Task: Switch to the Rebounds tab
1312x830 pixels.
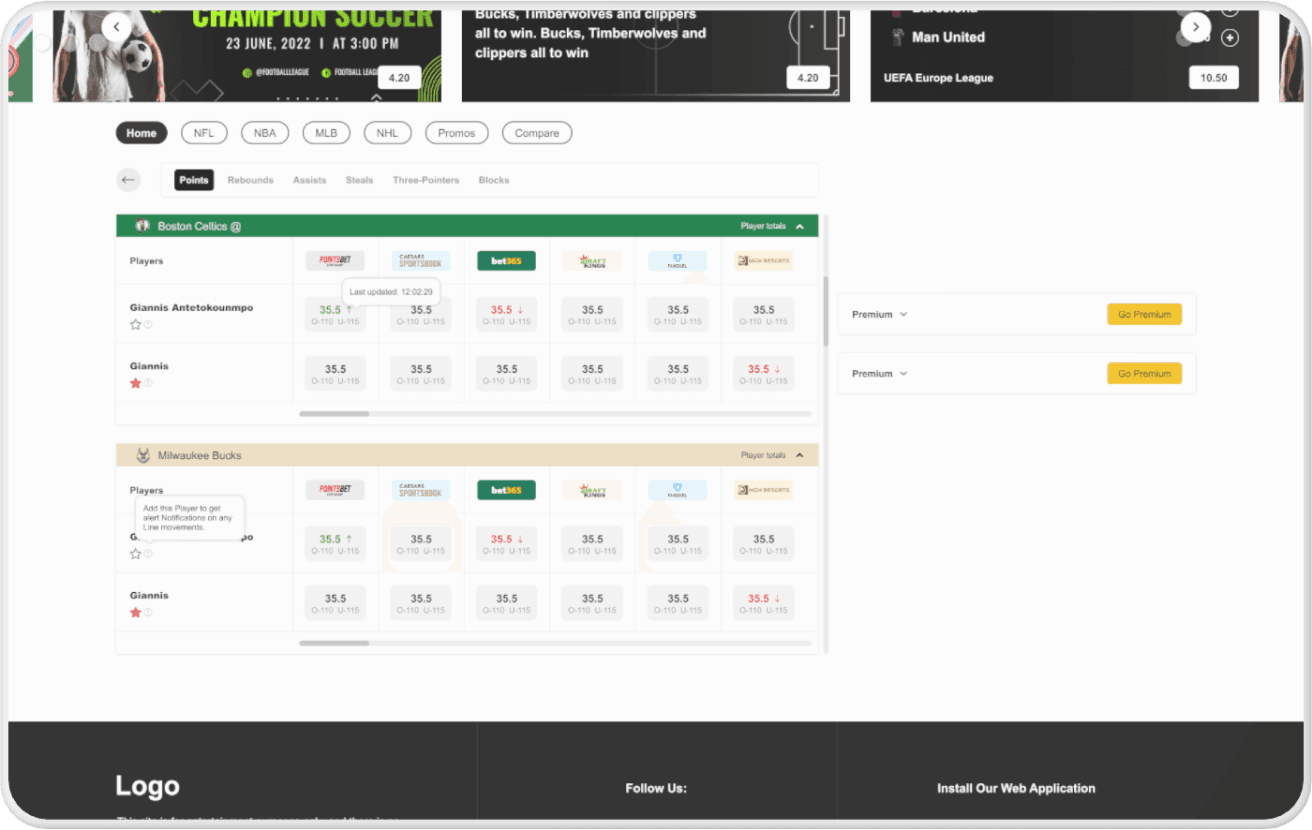Action: 250,180
